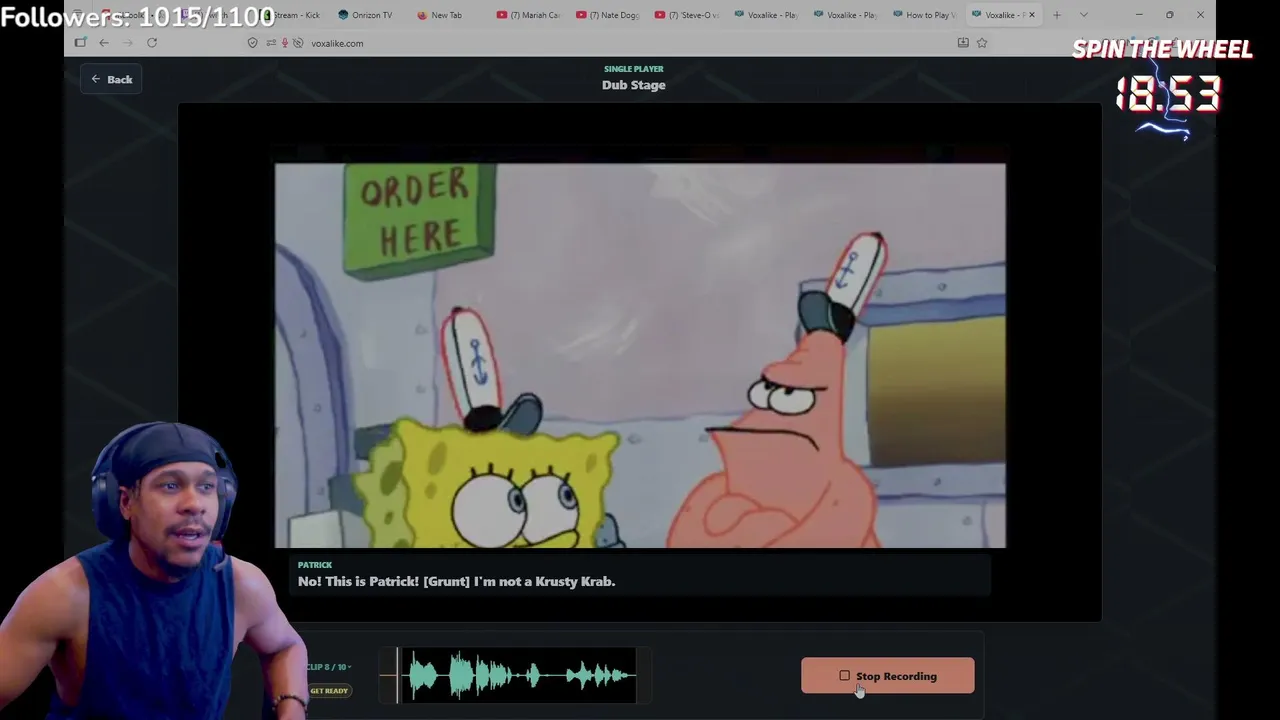Click the microphone permission indicator
Viewport: 1280px width, 720px height.
tap(285, 43)
